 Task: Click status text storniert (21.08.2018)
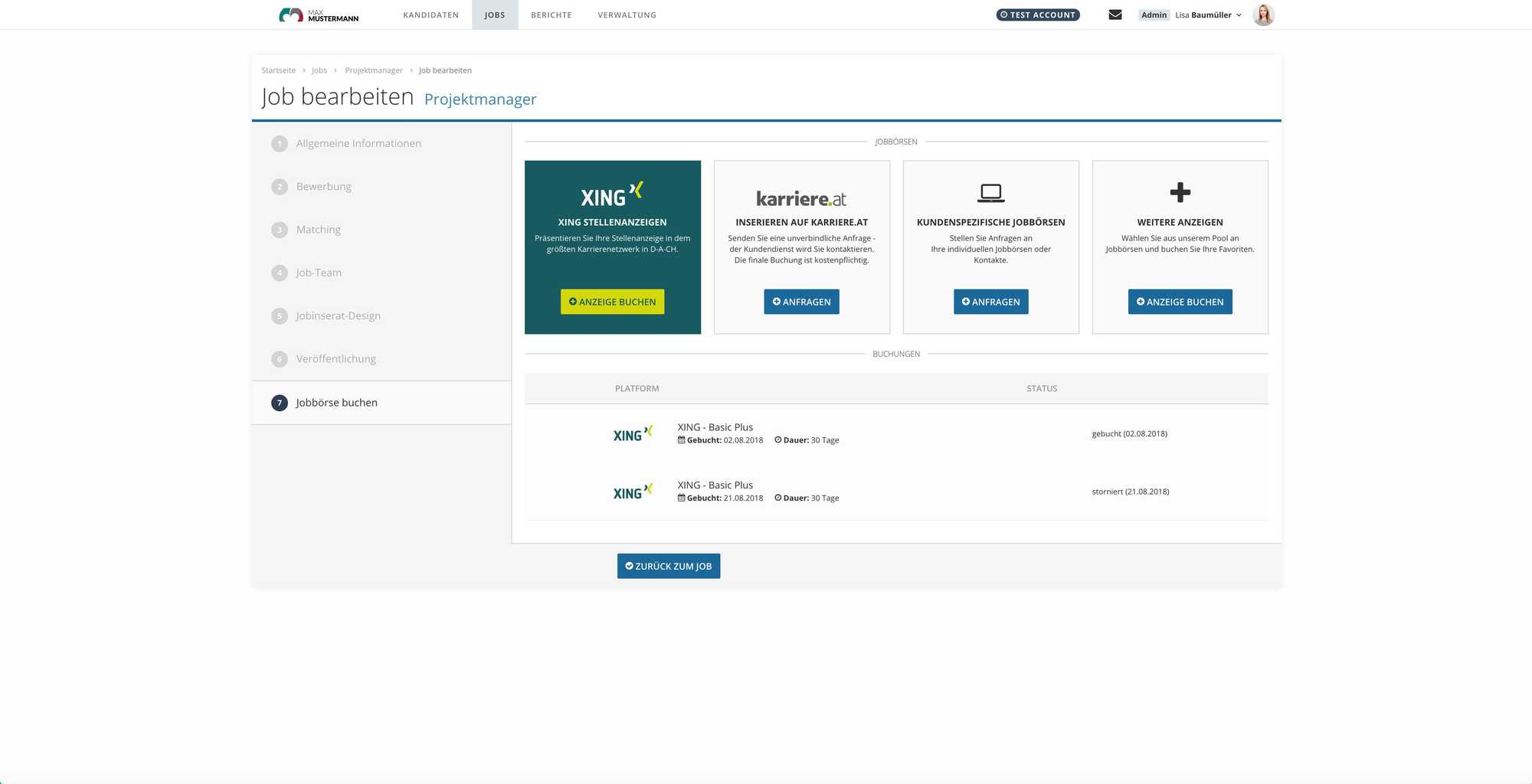pyautogui.click(x=1130, y=492)
